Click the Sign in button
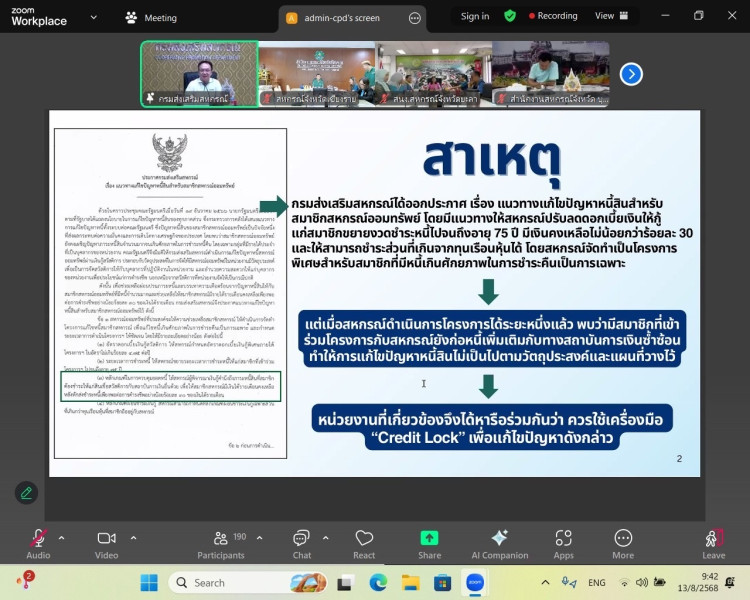This screenshot has width=750, height=600. [x=475, y=16]
